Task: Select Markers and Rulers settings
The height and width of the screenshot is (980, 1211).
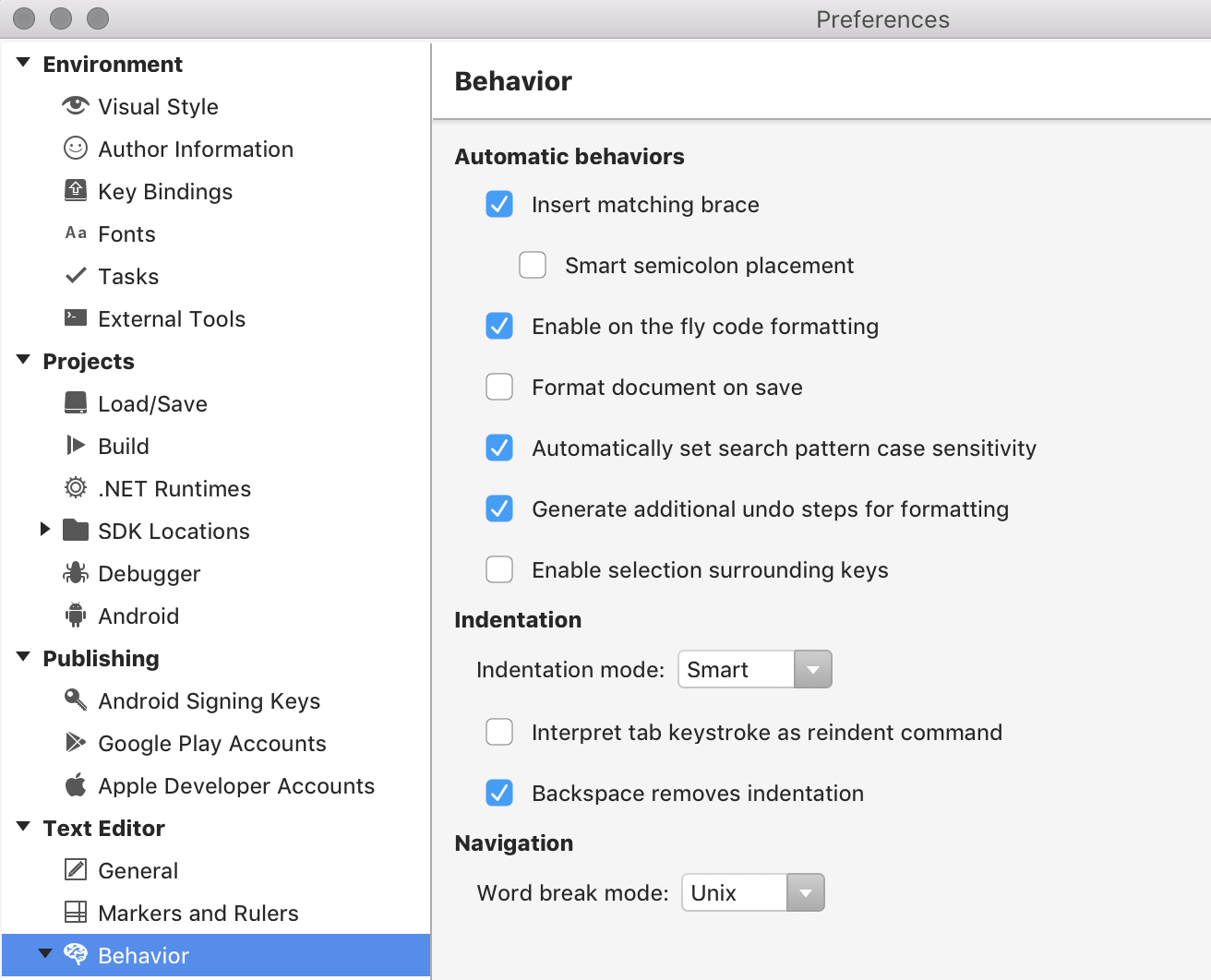Action: coord(198,913)
